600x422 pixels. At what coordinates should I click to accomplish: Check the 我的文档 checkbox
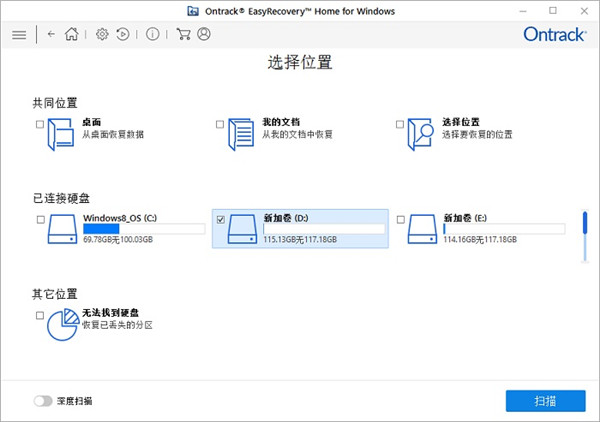pyautogui.click(x=220, y=124)
